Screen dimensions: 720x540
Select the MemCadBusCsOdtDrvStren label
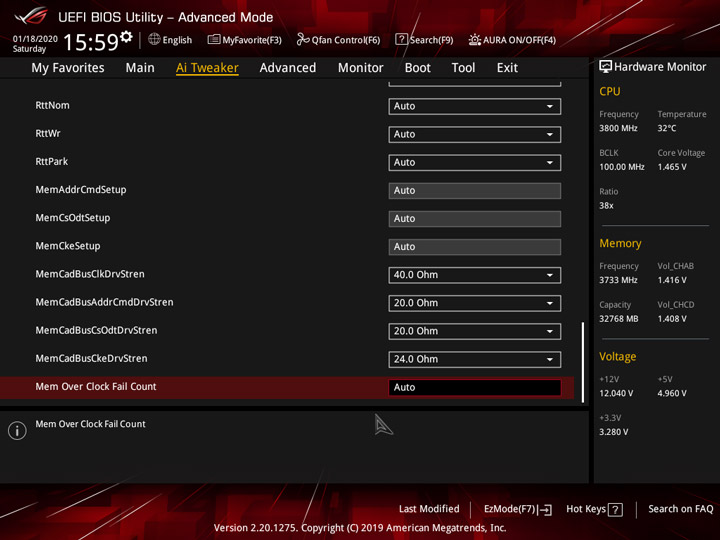pos(96,330)
